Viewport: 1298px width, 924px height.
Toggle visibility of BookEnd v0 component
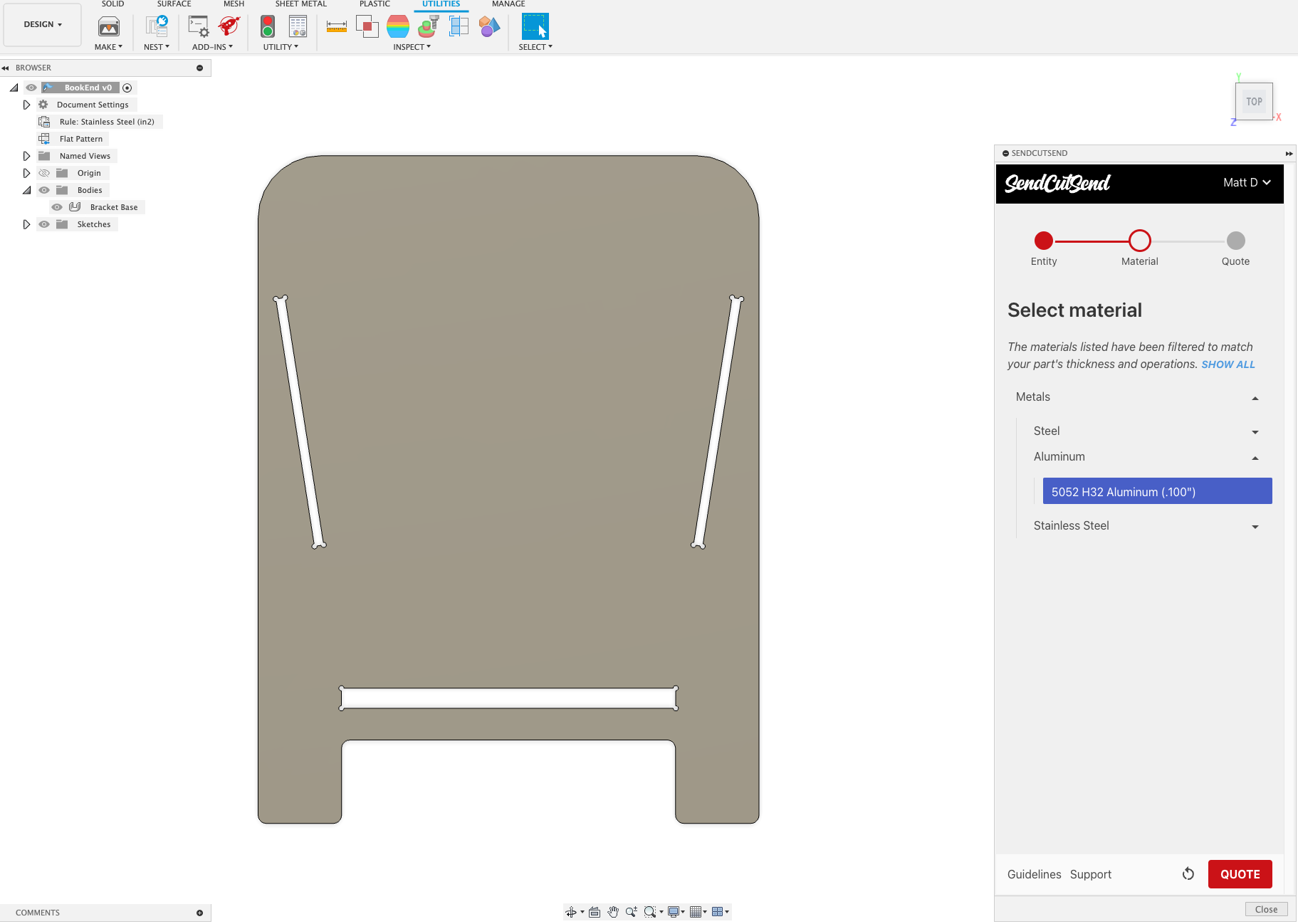(31, 88)
